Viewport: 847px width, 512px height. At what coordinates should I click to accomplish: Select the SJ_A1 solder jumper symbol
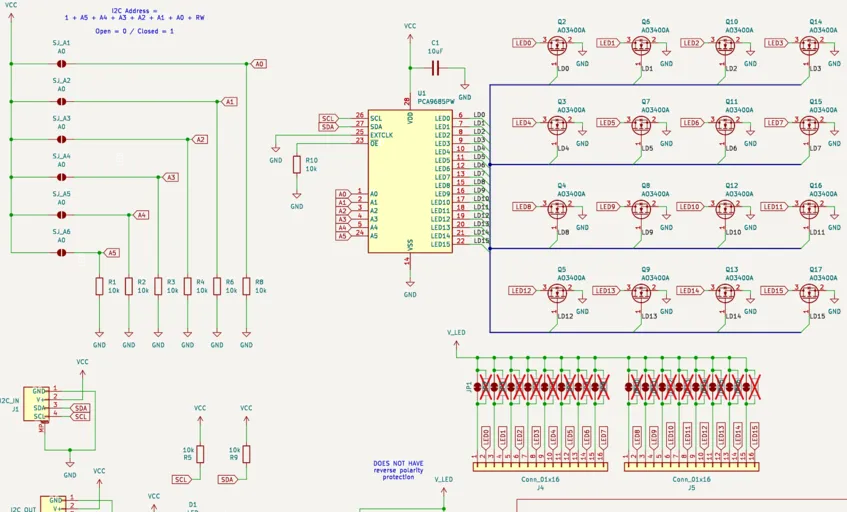pos(62,64)
